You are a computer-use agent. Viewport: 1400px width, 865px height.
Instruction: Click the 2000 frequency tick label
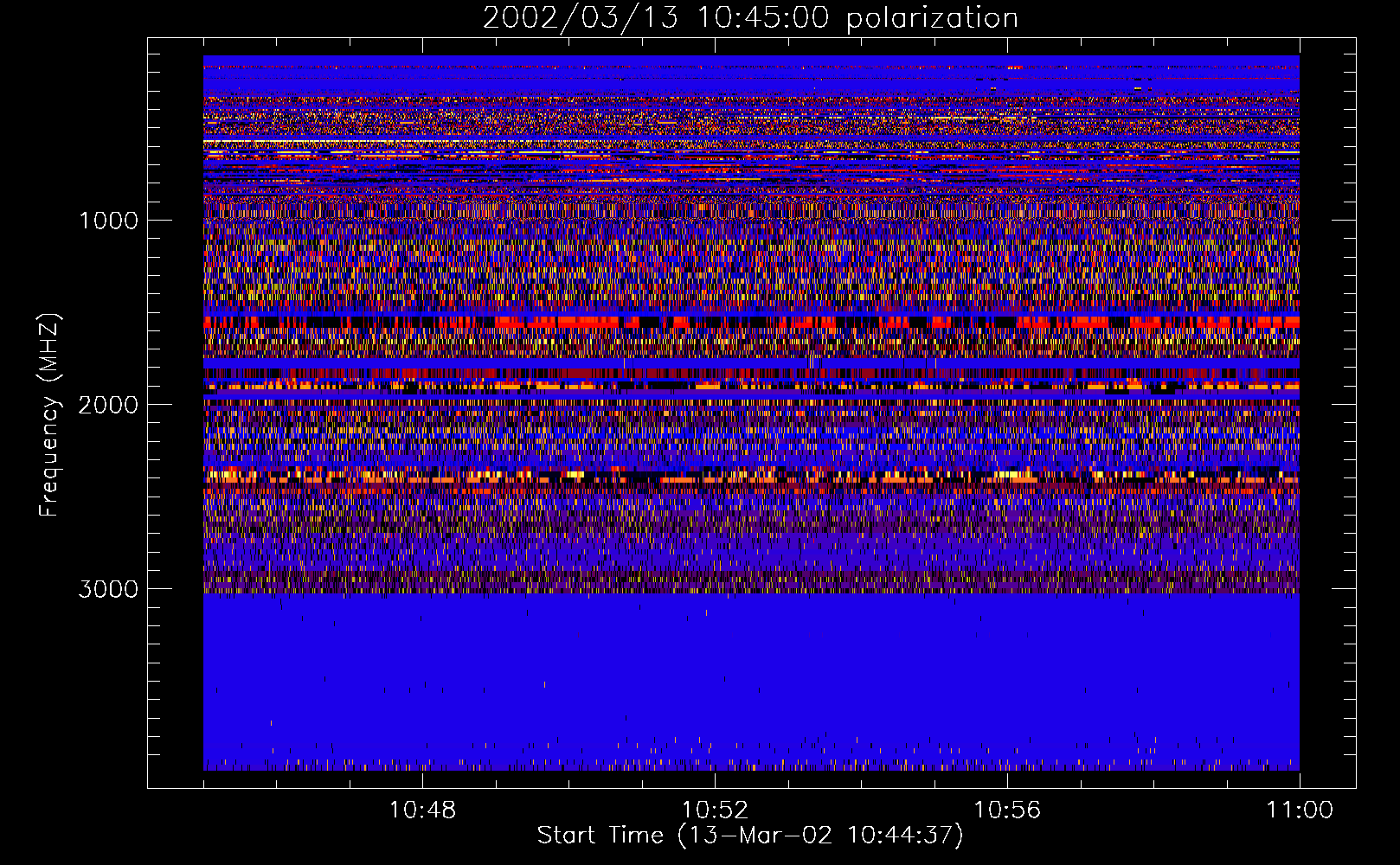click(x=108, y=405)
